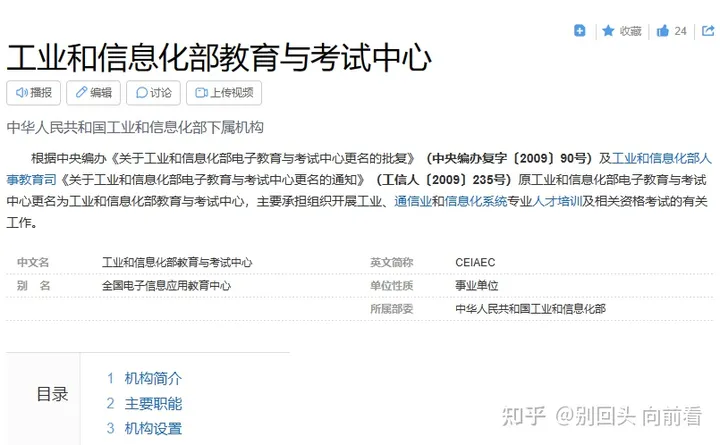Click the 上传视频 upload video button
This screenshot has width=720, height=445.
[224, 93]
